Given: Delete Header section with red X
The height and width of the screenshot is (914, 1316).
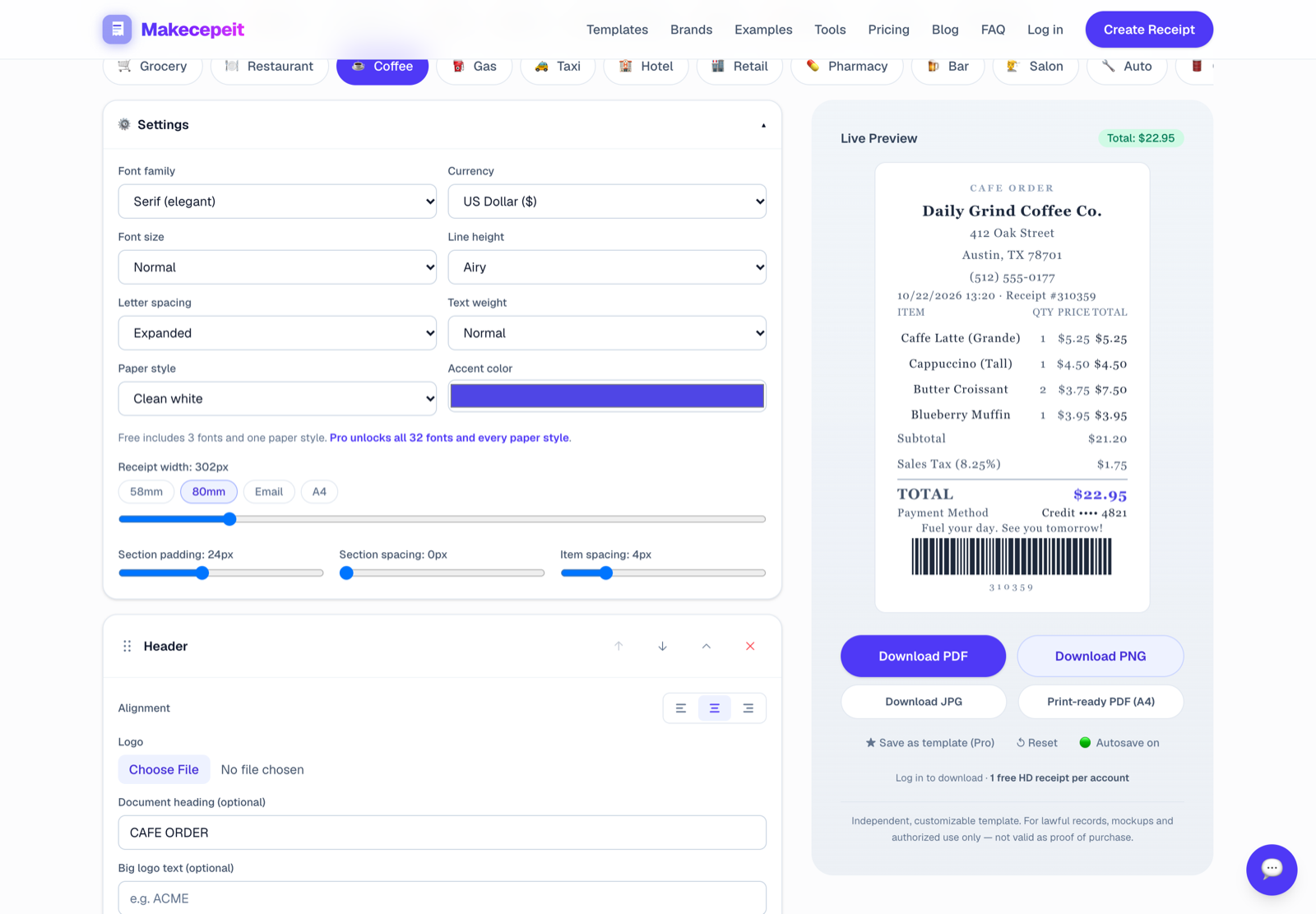Looking at the screenshot, I should [750, 646].
